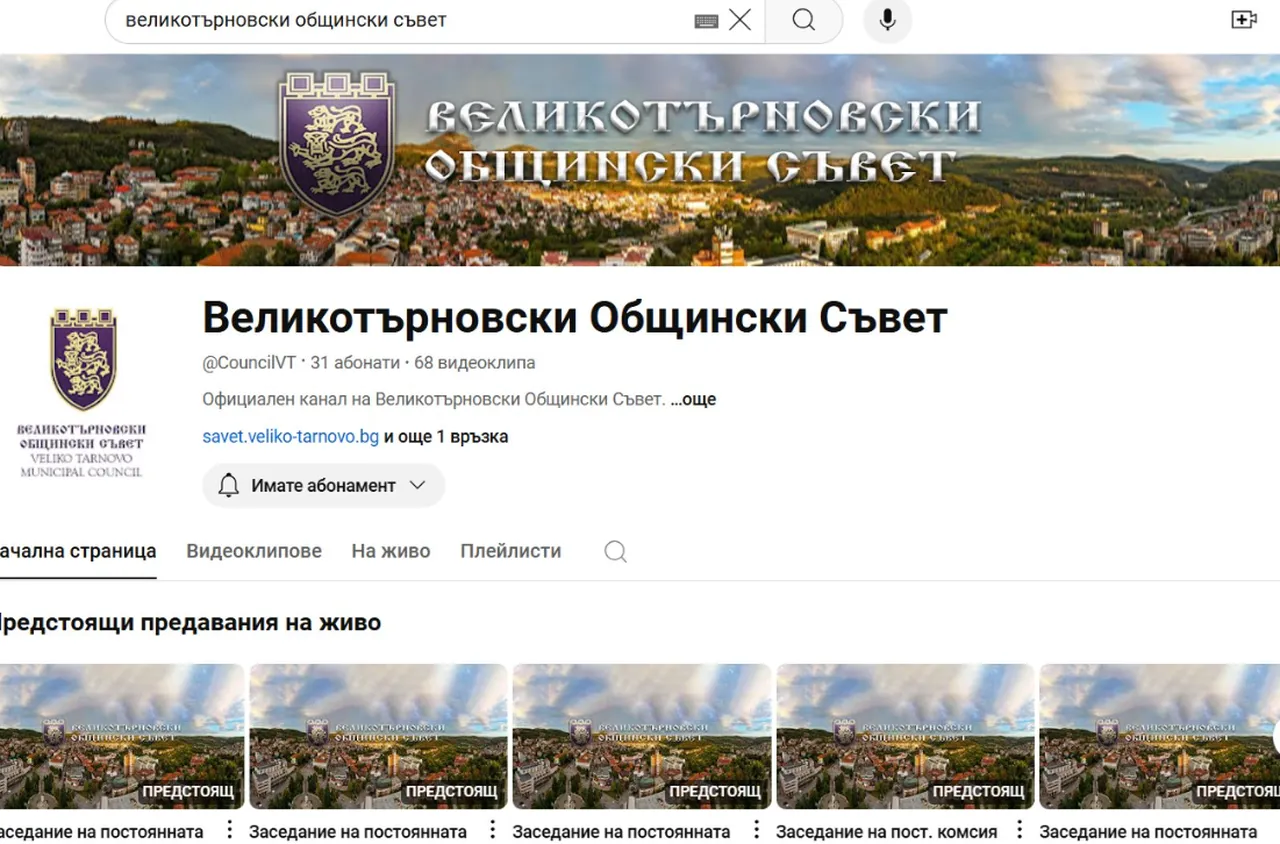Image resolution: width=1280 pixels, height=844 pixels.
Task: Click the notification bell icon on subscription button
Action: [x=229, y=486]
